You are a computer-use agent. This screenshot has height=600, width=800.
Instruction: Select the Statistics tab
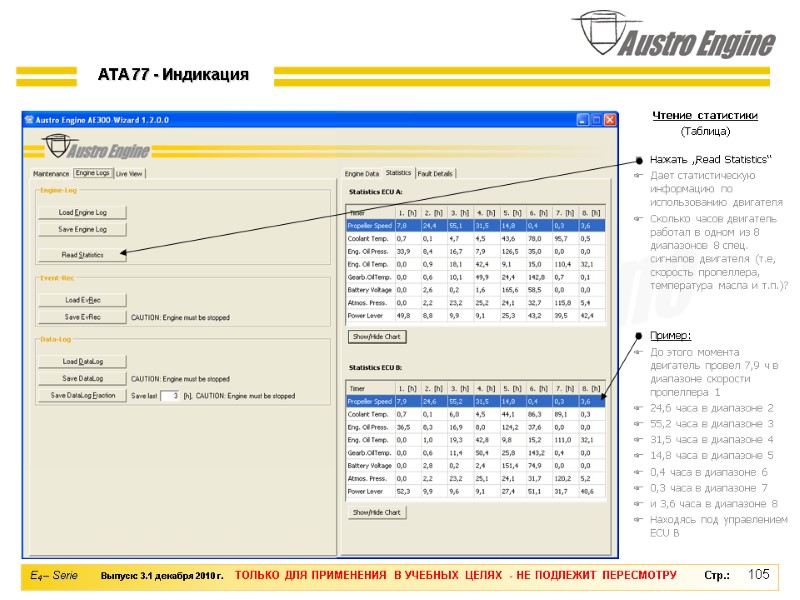pos(398,173)
